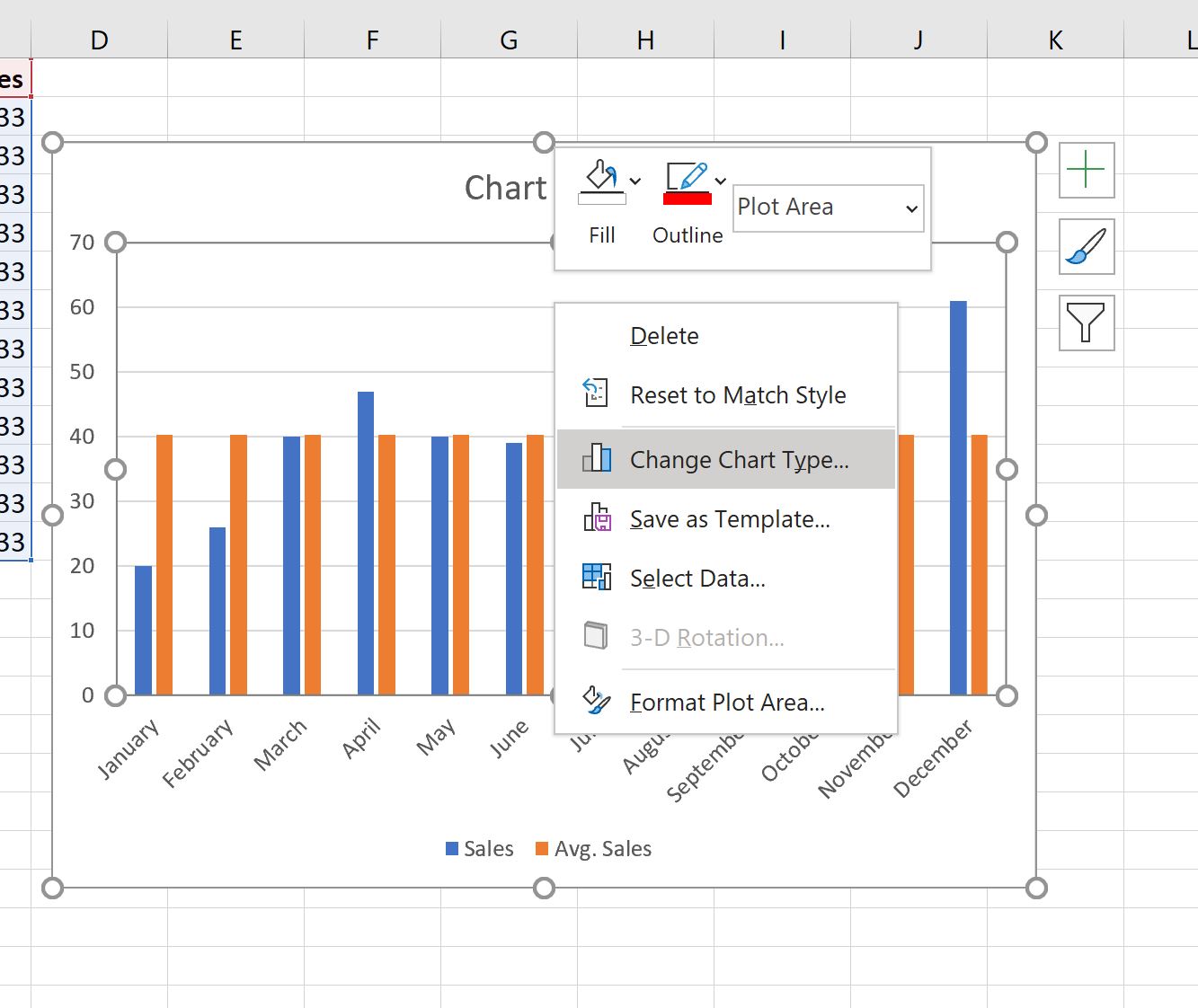Click the chart's bottom-right resize handle
1198x1008 pixels.
[1036, 888]
